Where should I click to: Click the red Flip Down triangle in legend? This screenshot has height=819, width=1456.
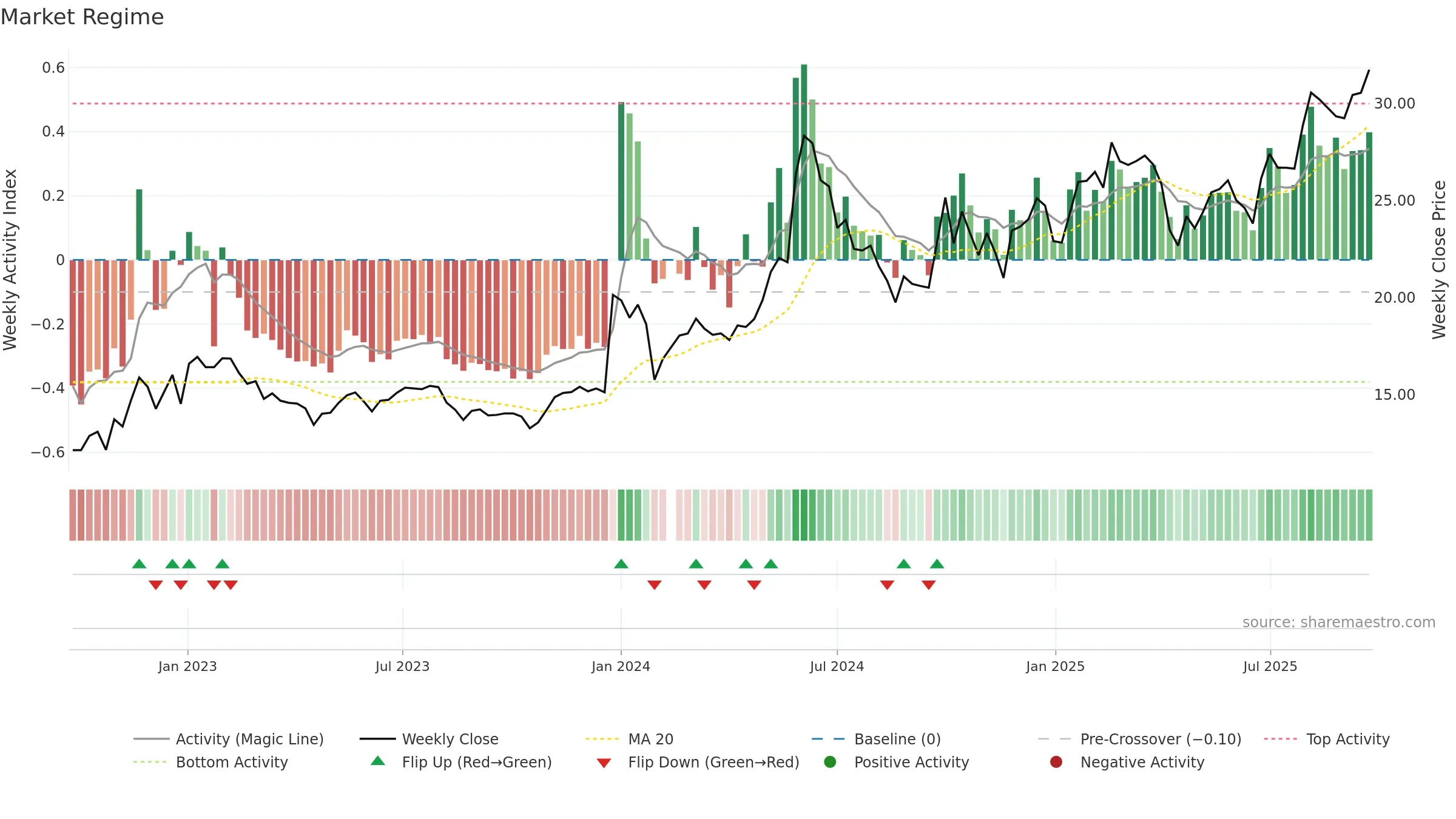tap(604, 763)
